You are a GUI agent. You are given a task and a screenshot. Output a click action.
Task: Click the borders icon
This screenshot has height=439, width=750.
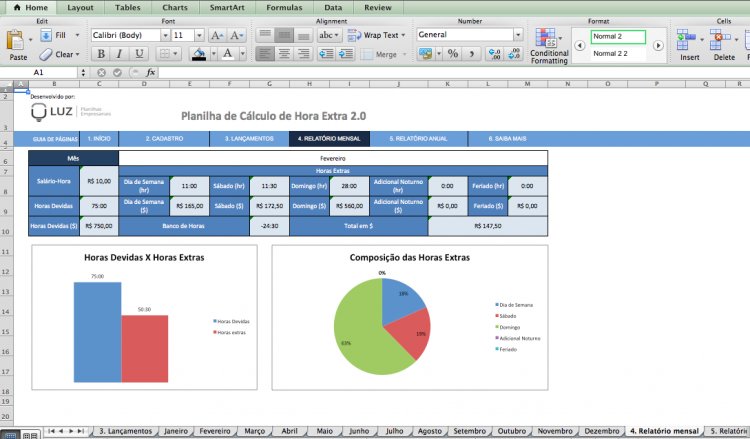pos(164,54)
